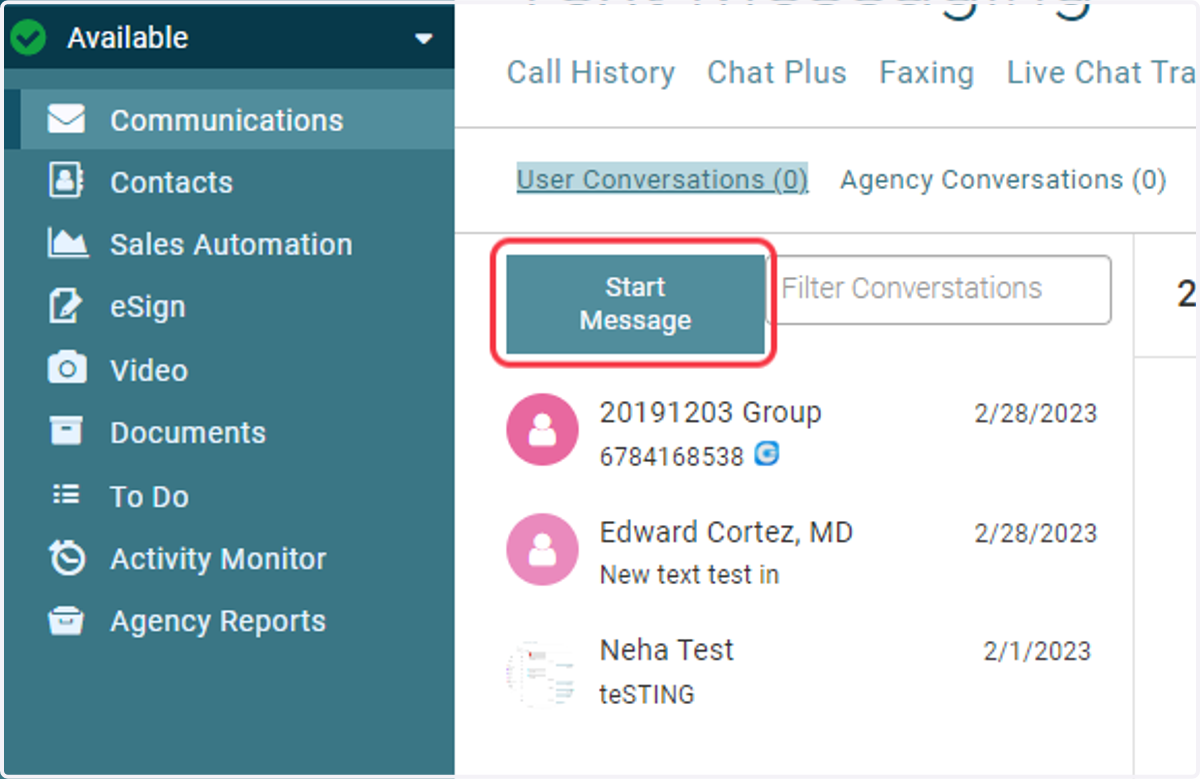Viewport: 1200px width, 779px height.
Task: Go to Contacts in the sidebar
Action: click(x=171, y=182)
